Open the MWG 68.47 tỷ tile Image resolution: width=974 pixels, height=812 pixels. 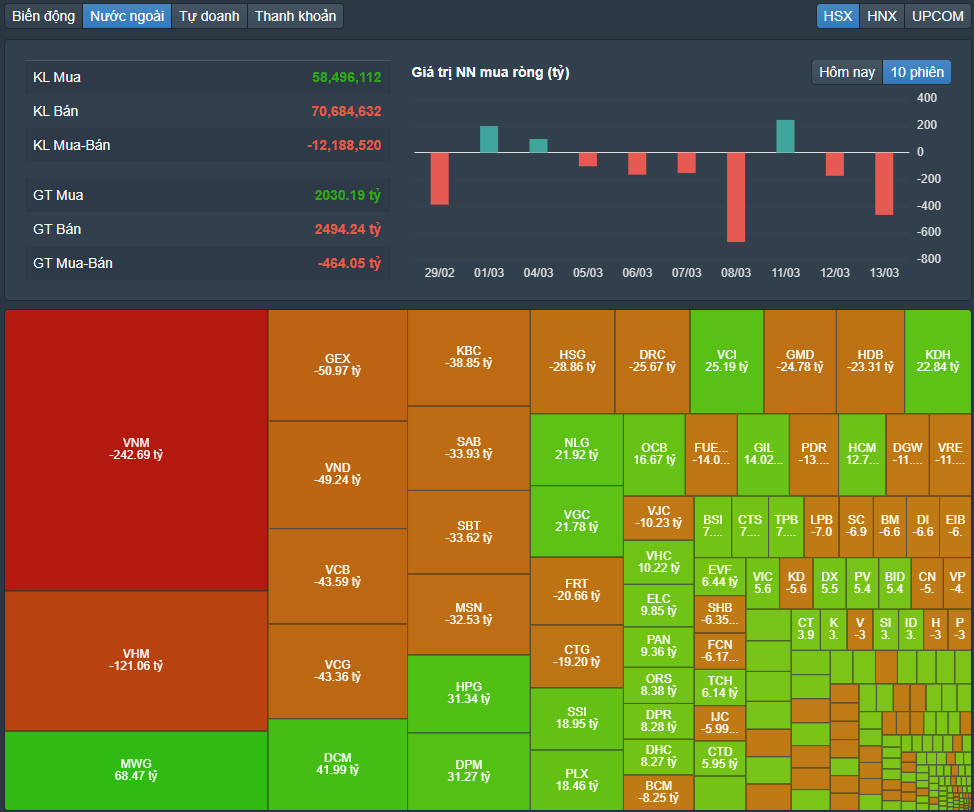[136, 770]
